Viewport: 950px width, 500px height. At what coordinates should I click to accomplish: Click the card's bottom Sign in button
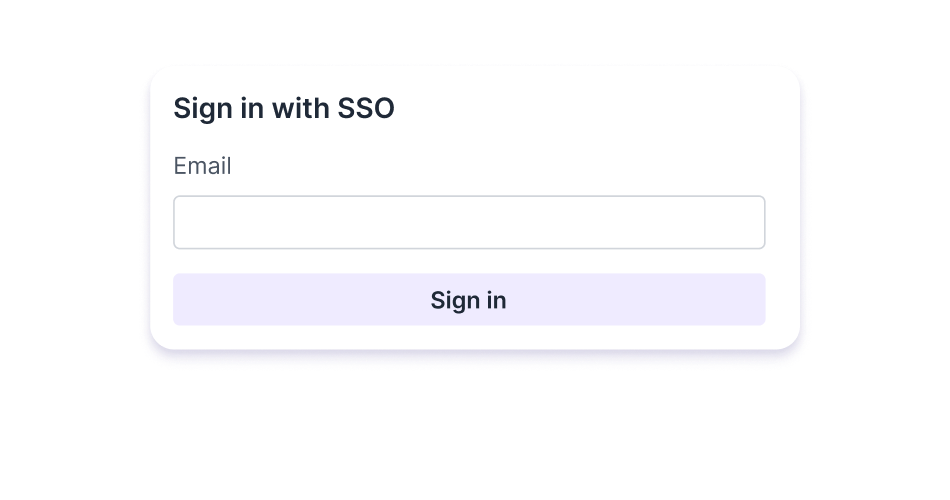point(469,300)
